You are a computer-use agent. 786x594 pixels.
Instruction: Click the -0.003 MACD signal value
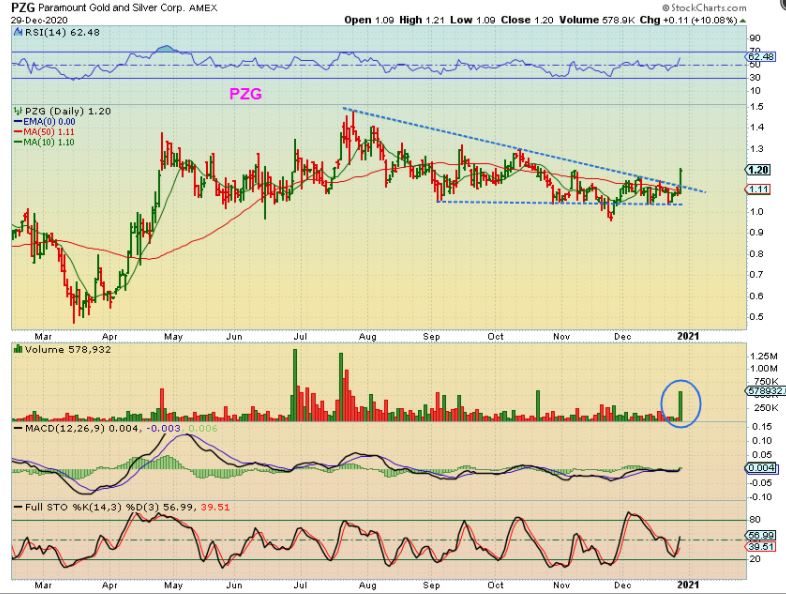tap(163, 429)
